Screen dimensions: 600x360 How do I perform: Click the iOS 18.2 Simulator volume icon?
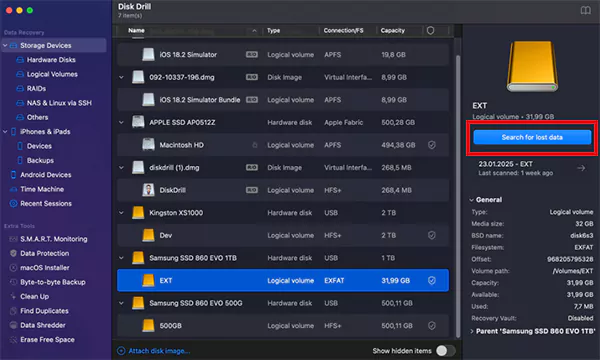(148, 55)
